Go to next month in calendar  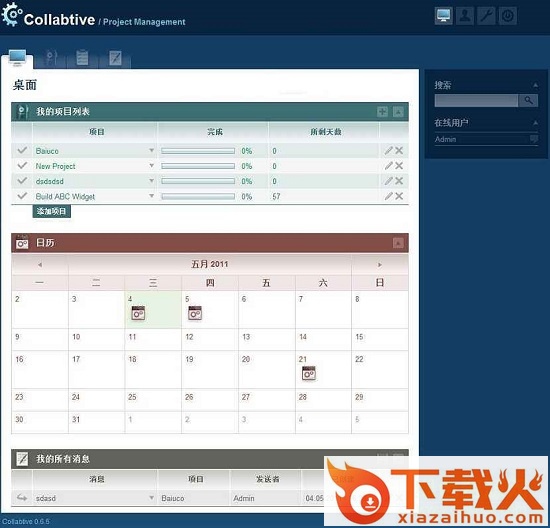point(380,265)
